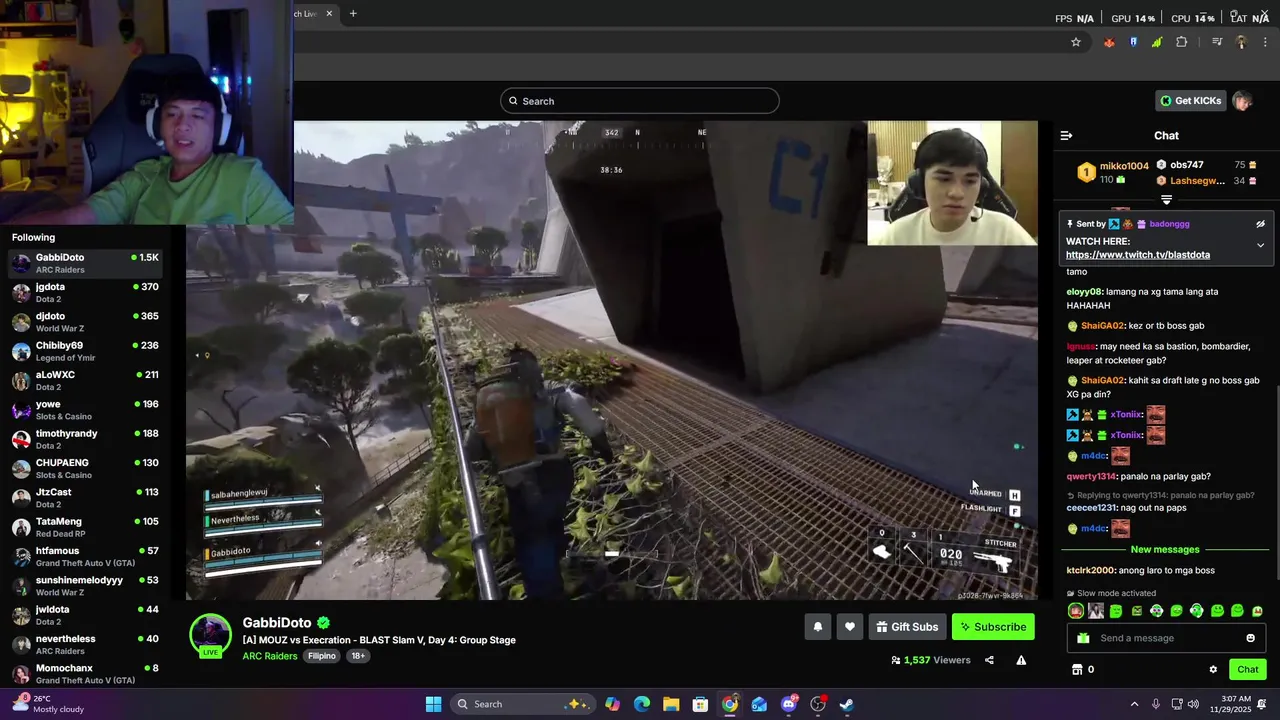Select the first quick emote in emote bar

[x=1076, y=611]
